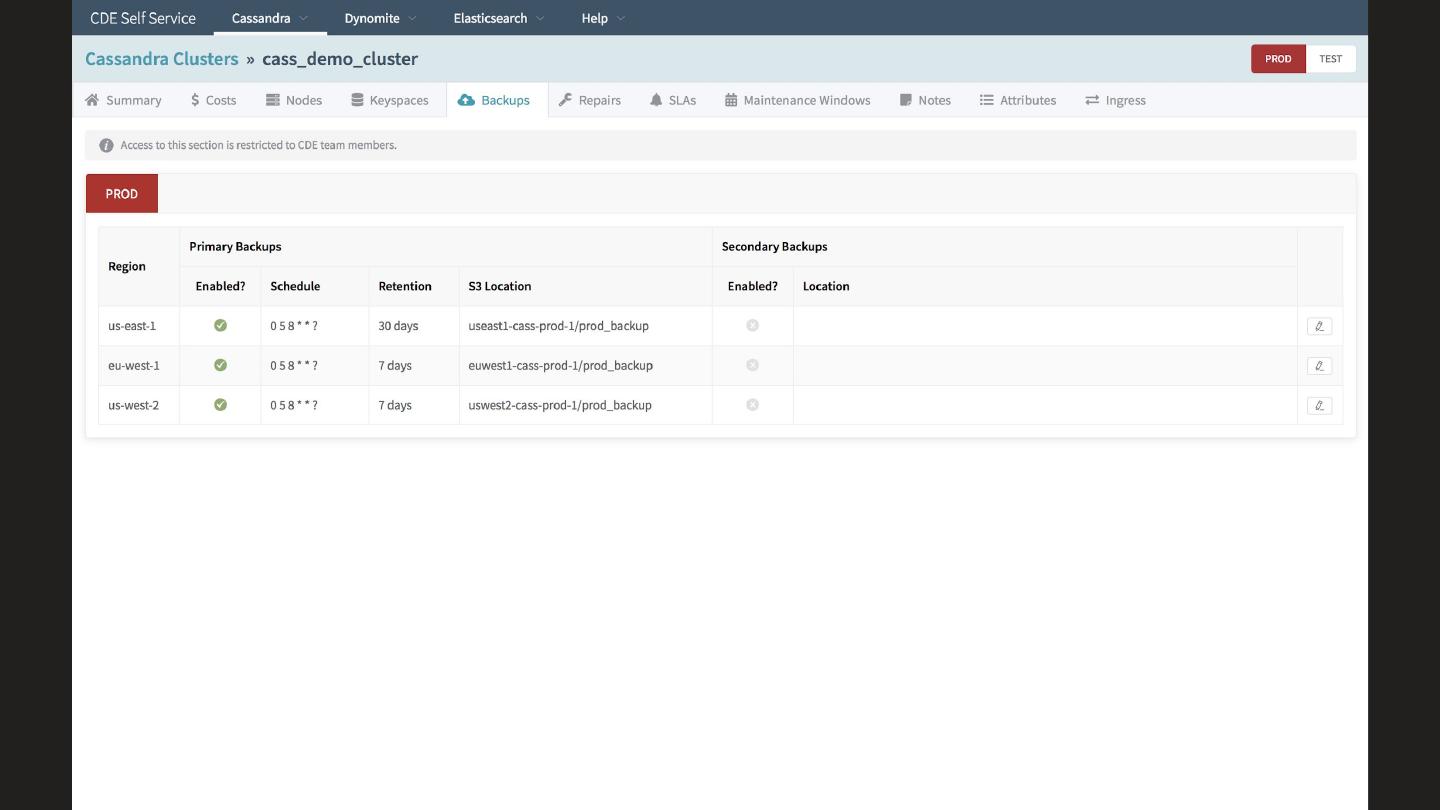Viewport: 1440px width, 810px height.
Task: Click the edit icon for eu-west-1 row
Action: 1319,366
